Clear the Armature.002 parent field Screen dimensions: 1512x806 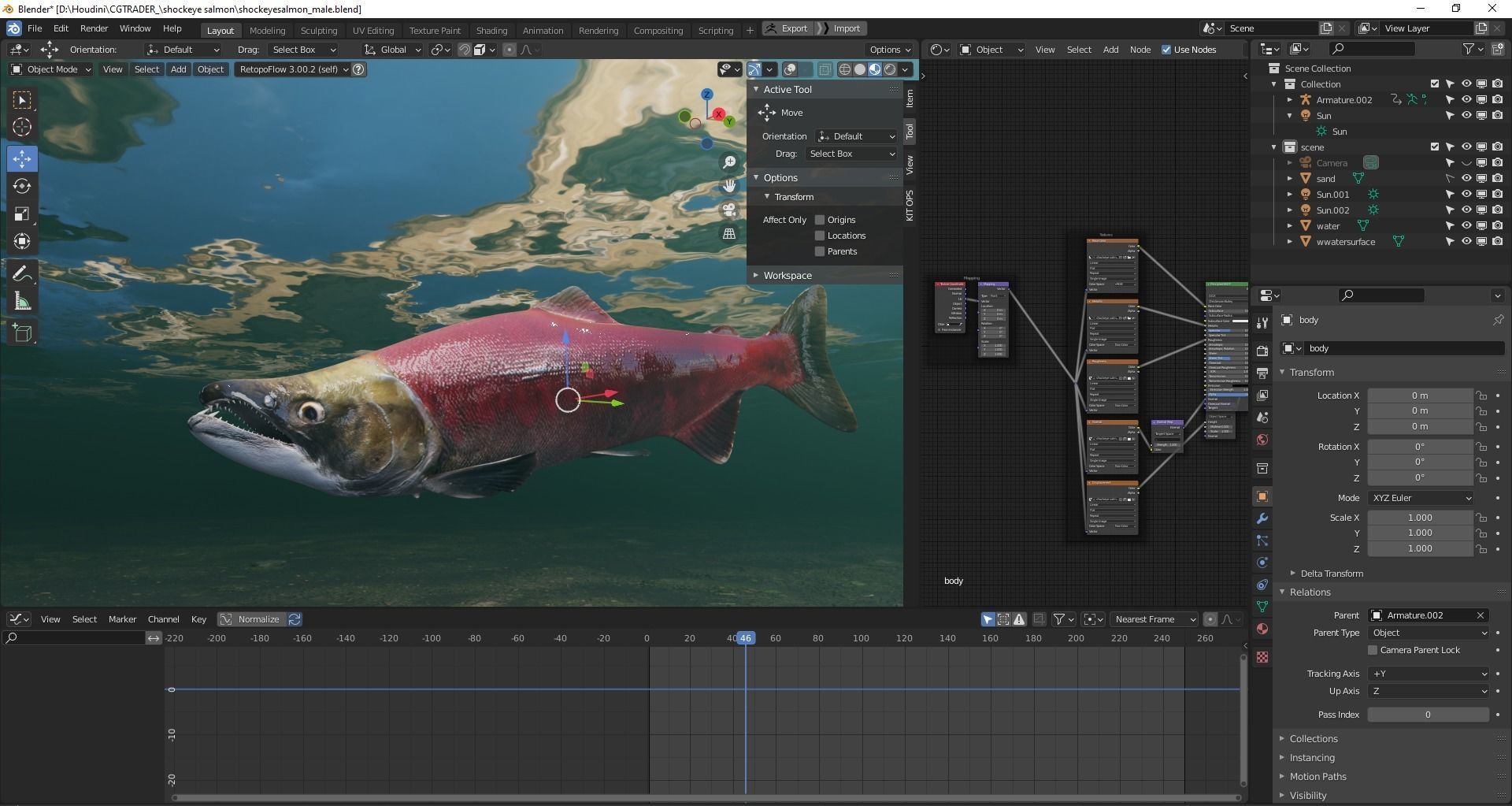1480,615
